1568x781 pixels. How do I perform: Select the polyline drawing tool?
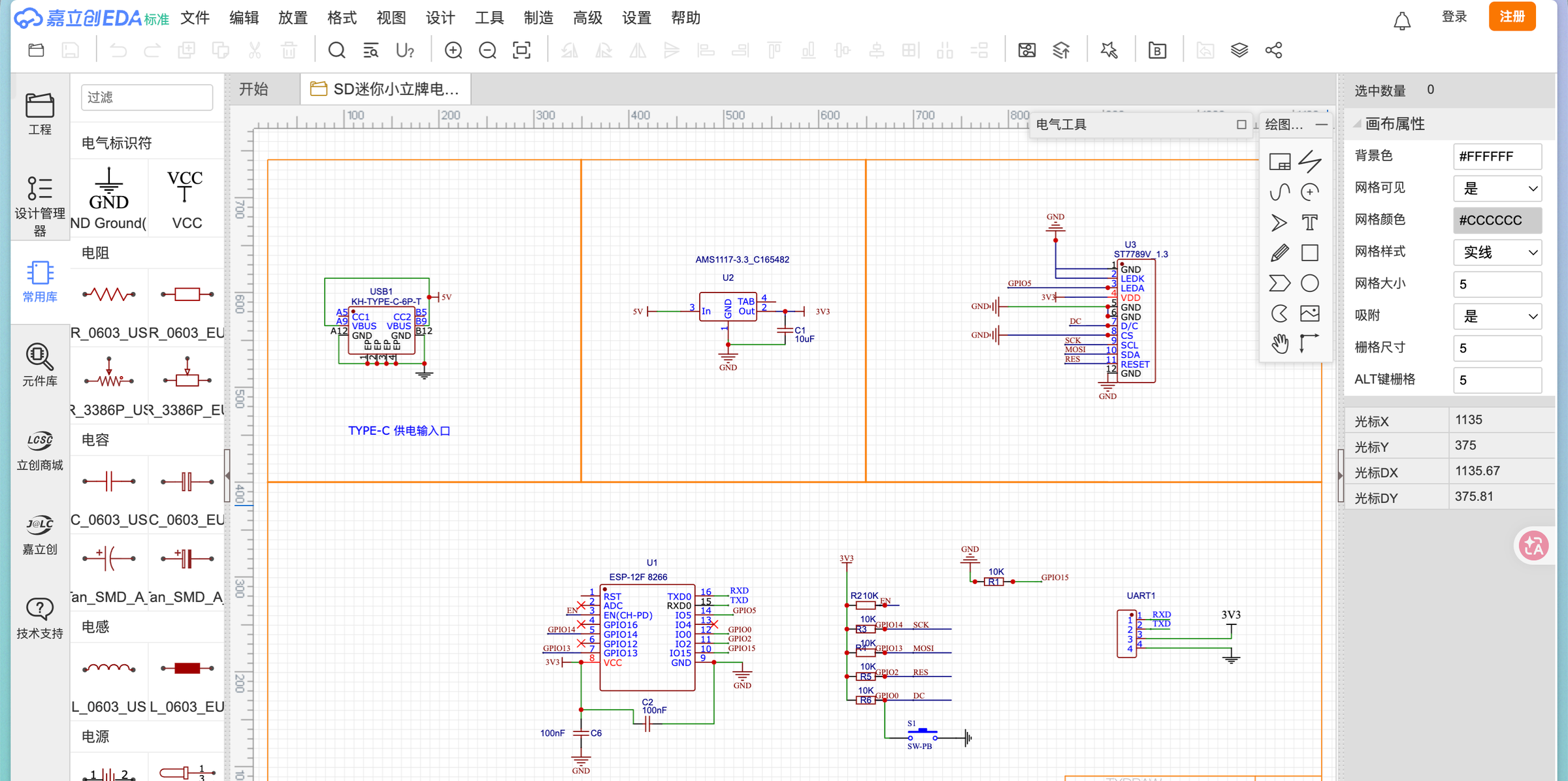tap(1309, 161)
